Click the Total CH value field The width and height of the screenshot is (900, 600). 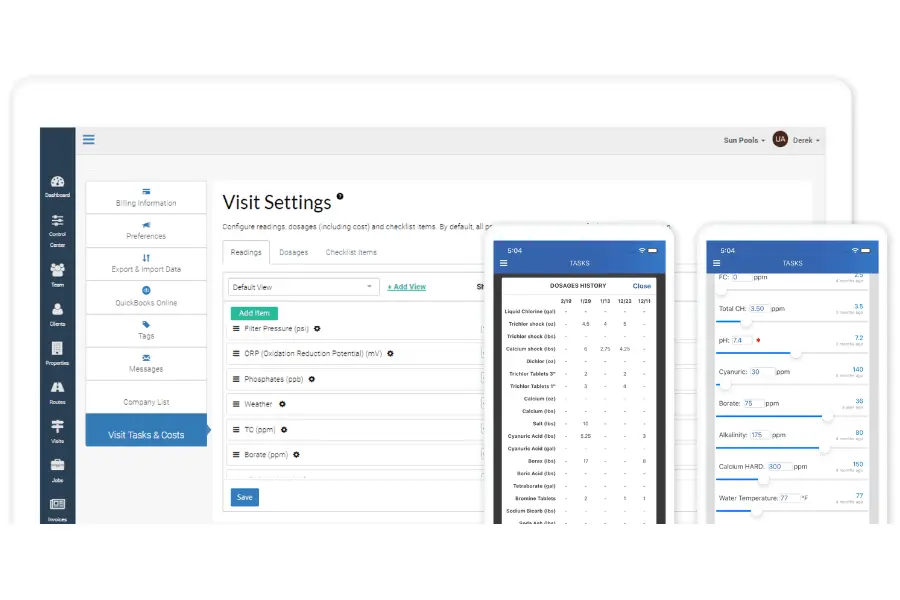point(759,309)
